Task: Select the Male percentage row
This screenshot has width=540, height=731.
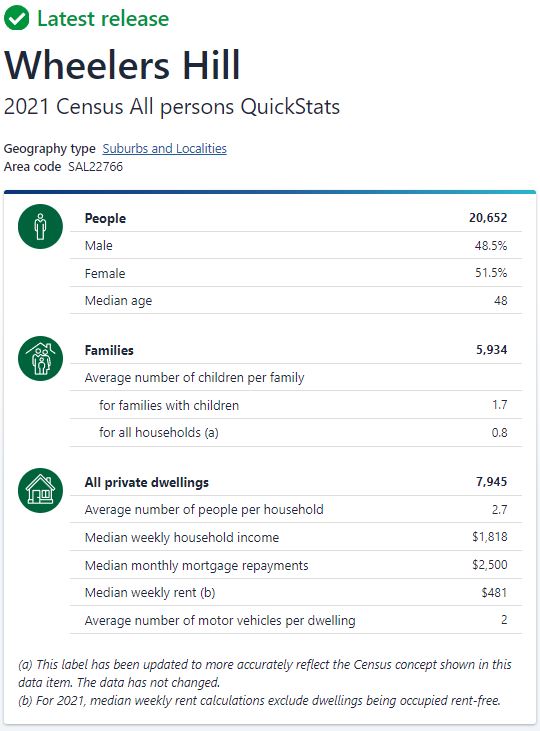Action: tap(296, 245)
